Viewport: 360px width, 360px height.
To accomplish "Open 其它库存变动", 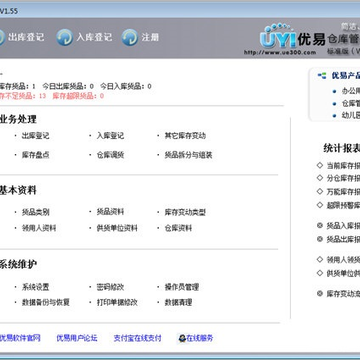I will (185, 136).
